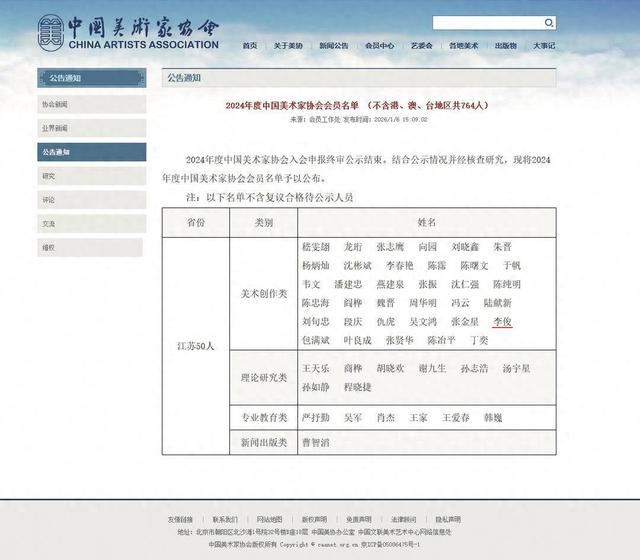Click the name 李春艳
Image resolution: width=640 pixels, height=560 pixels.
point(400,266)
